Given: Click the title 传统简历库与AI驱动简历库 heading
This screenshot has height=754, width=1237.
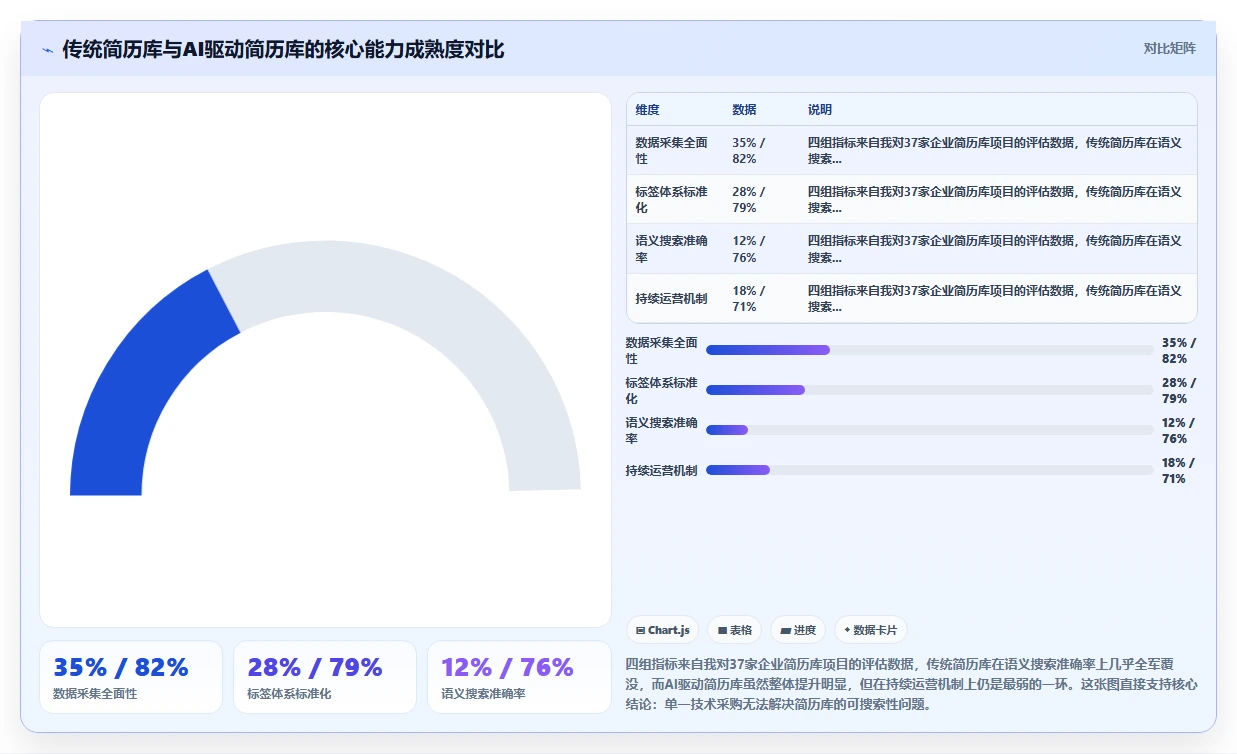Looking at the screenshot, I should pos(283,49).
